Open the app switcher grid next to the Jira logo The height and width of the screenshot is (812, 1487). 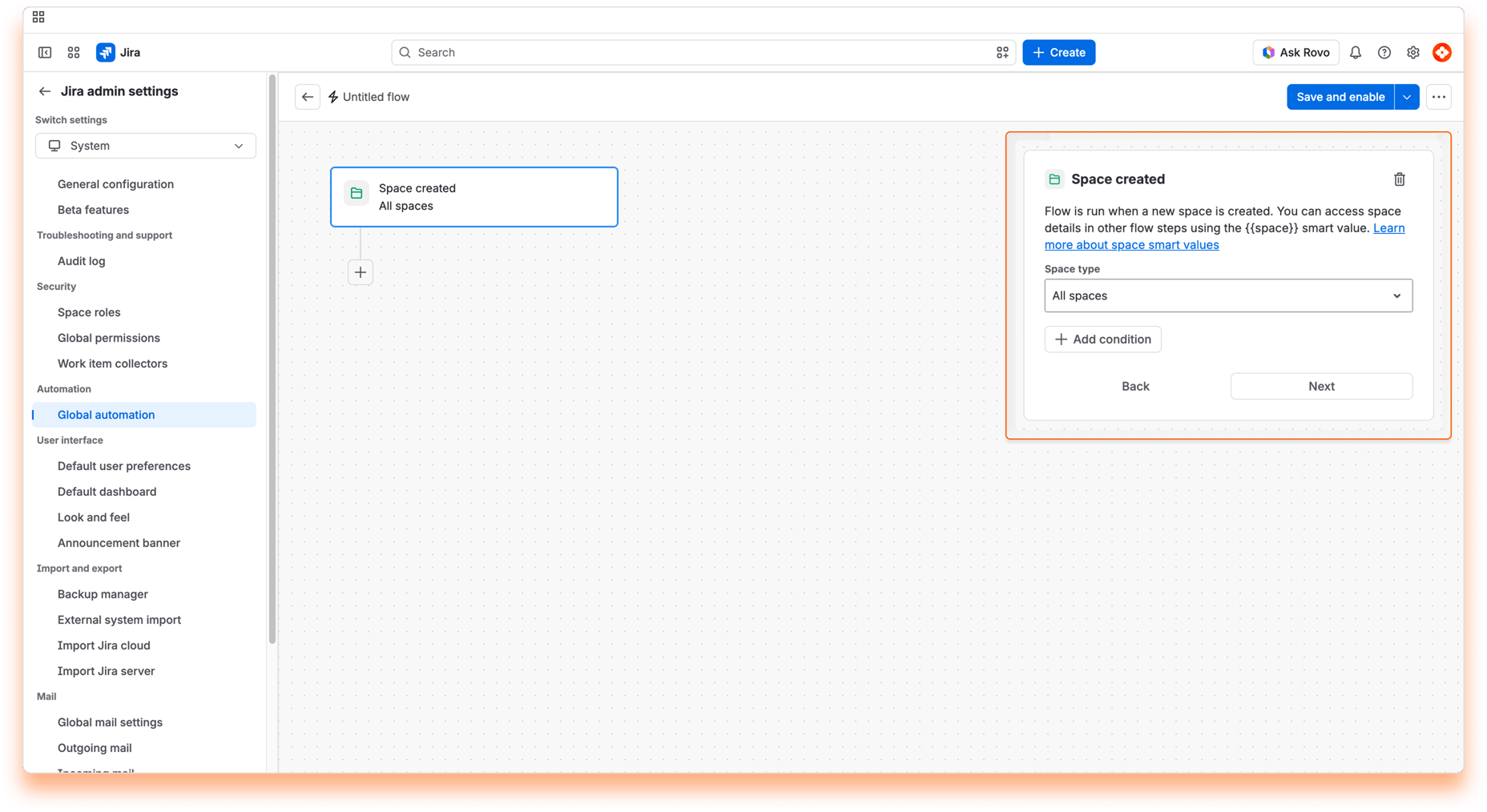coord(74,53)
